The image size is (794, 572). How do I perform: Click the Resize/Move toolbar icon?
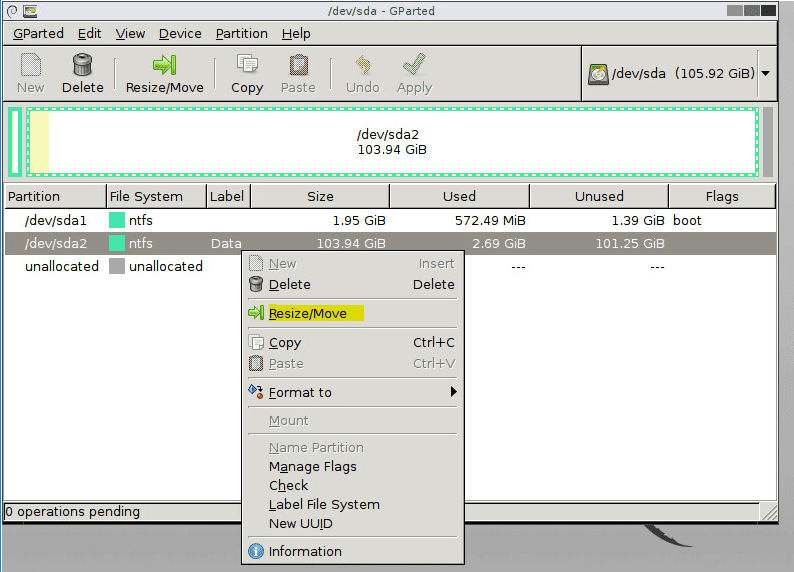165,65
